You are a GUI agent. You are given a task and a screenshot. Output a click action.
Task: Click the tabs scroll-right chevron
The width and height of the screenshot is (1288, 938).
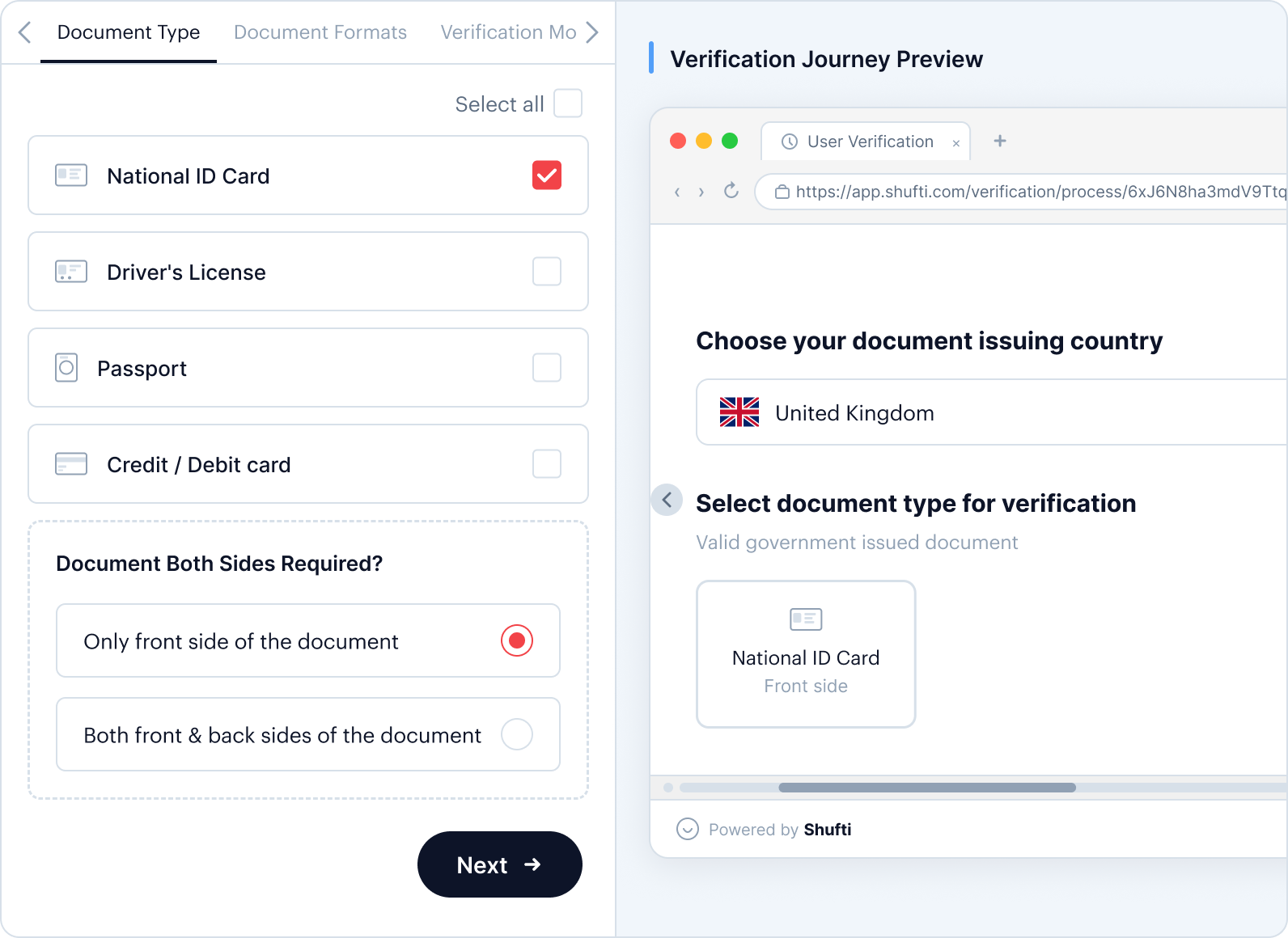592,32
